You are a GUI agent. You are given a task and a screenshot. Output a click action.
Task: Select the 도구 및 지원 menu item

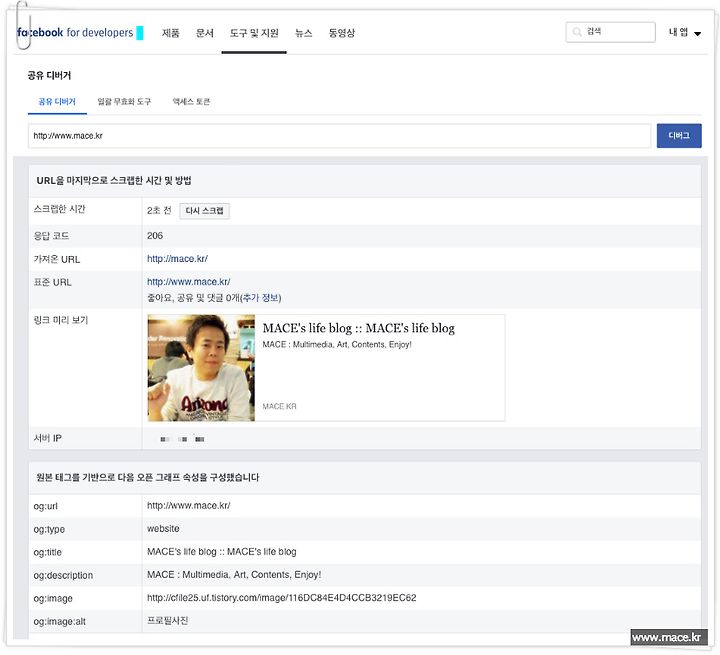pyautogui.click(x=254, y=33)
